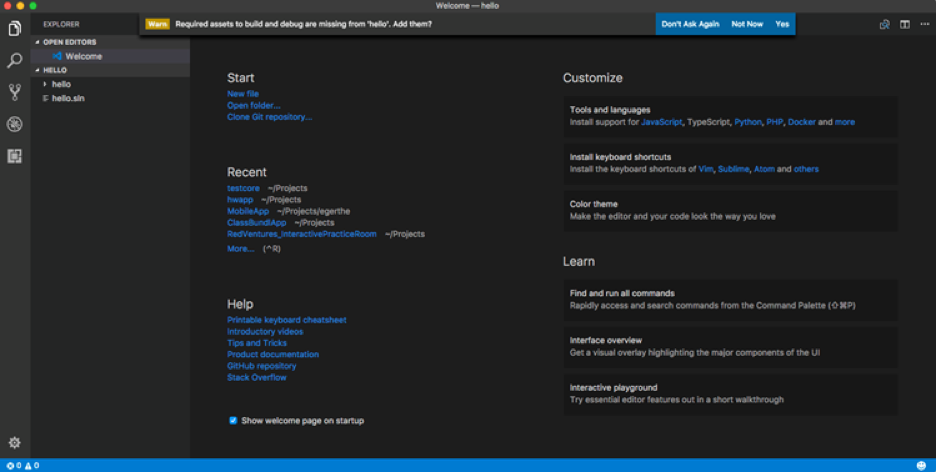Screen dimensions: 936x472
Task: Click the file icon next to hello.sln
Action: (x=45, y=98)
